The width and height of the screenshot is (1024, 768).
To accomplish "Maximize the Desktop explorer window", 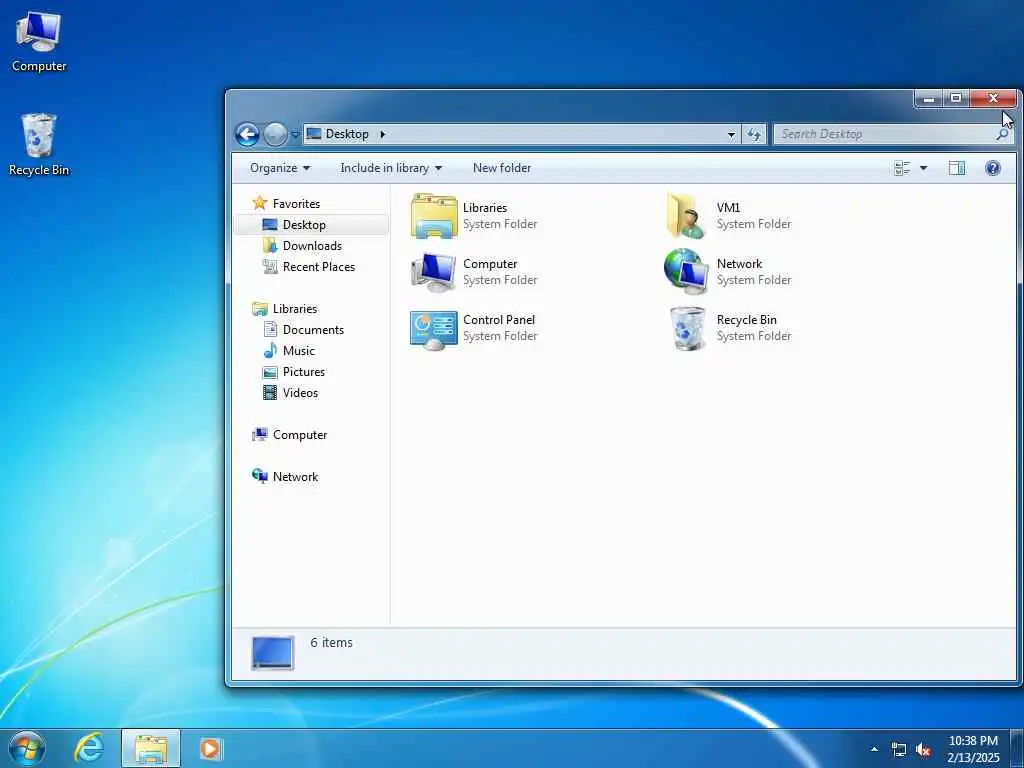I will pos(956,99).
